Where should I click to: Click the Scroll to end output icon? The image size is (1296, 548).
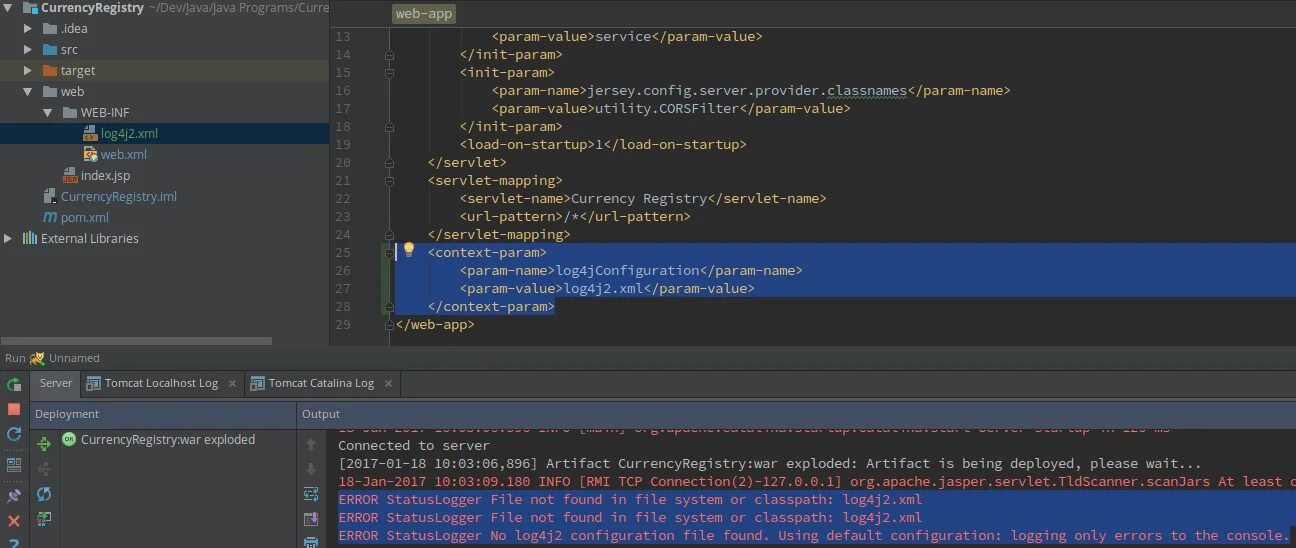pos(311,518)
